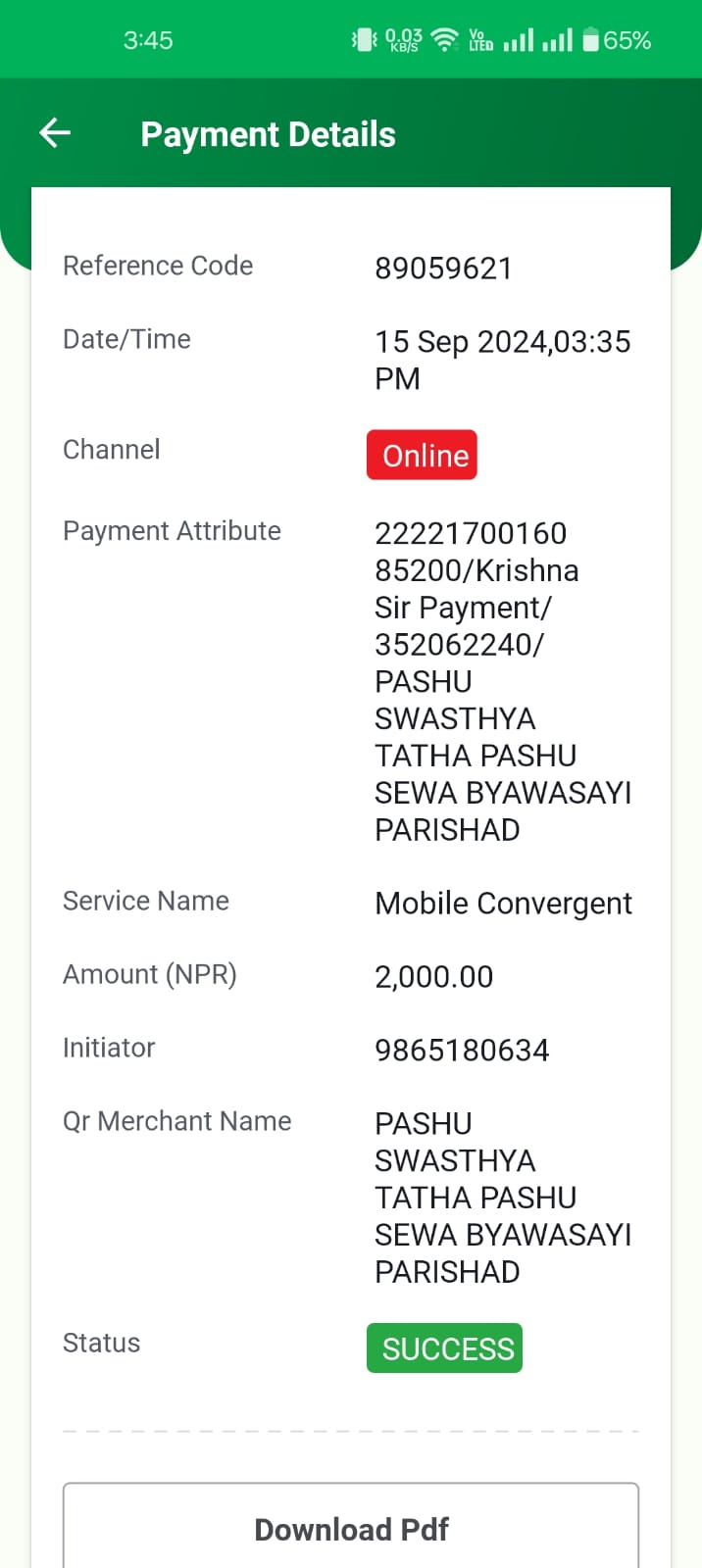This screenshot has width=702, height=1568.
Task: Tap the Wi-Fi status bar icon
Action: pos(445,40)
